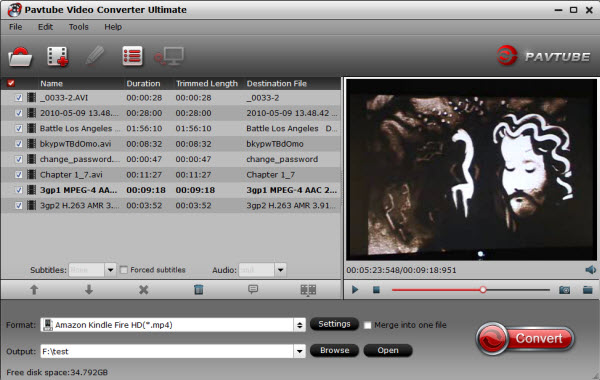
Task: Move selected item up with arrow icon
Action: click(x=34, y=290)
